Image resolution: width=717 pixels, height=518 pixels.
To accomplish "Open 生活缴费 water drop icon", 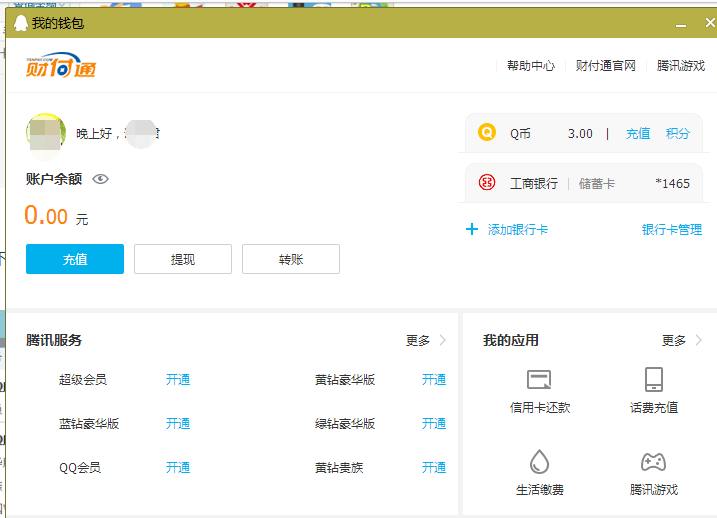I will click(539, 462).
